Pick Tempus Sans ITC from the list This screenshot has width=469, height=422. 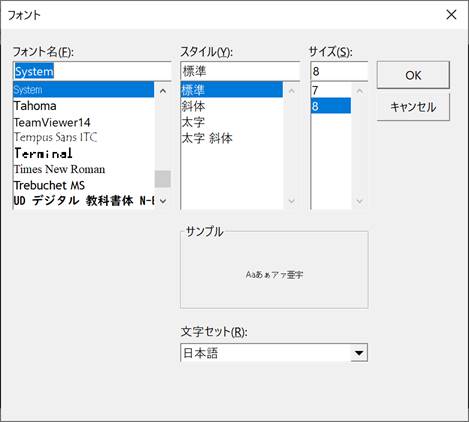pos(84,137)
